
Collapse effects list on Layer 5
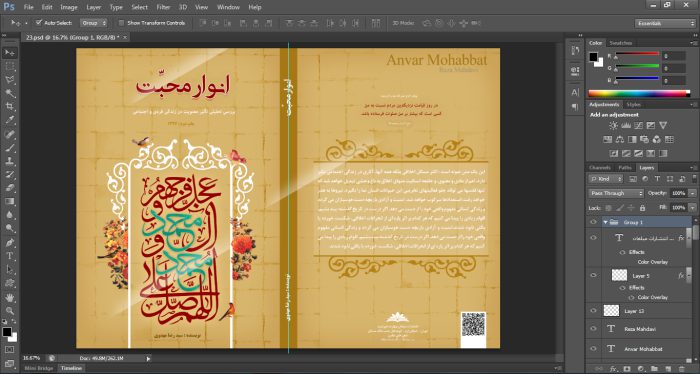[688, 276]
